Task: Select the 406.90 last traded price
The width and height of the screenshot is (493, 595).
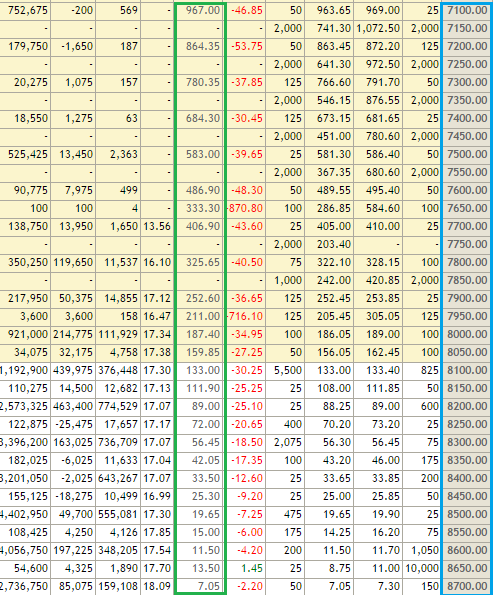Action: pos(200,227)
